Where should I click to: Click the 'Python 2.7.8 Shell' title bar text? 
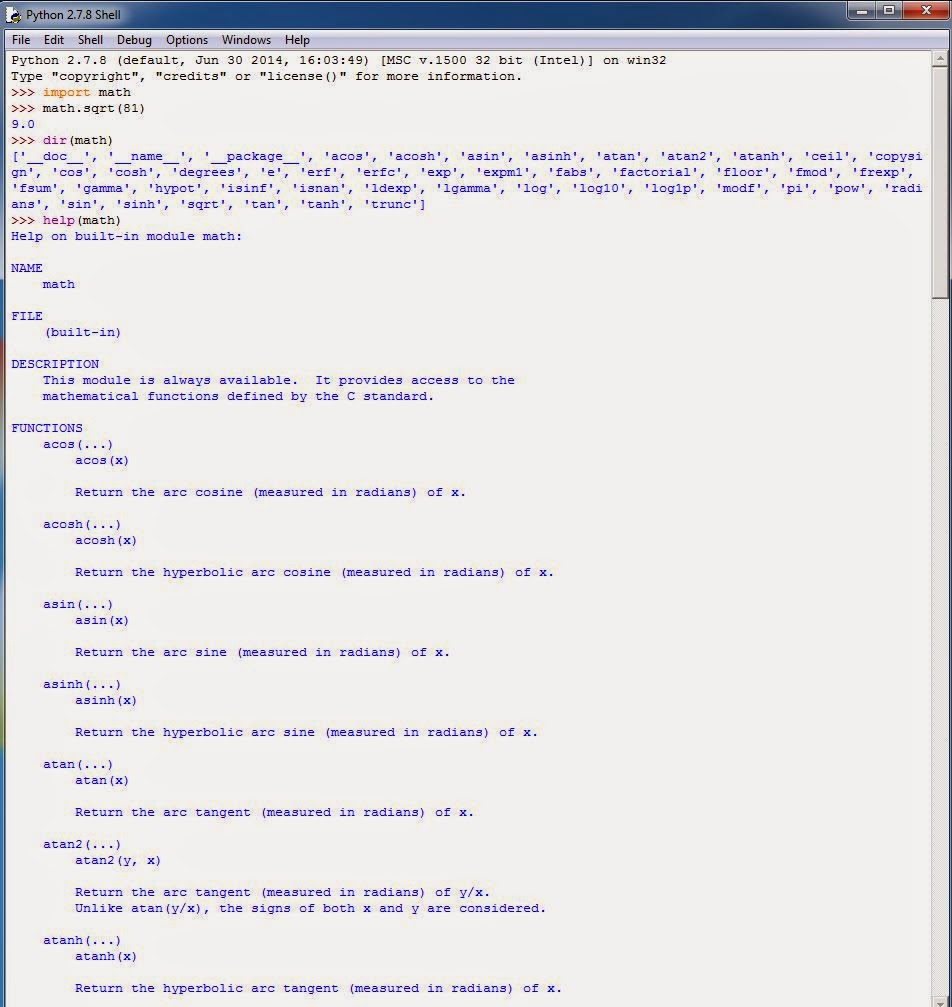[x=75, y=14]
